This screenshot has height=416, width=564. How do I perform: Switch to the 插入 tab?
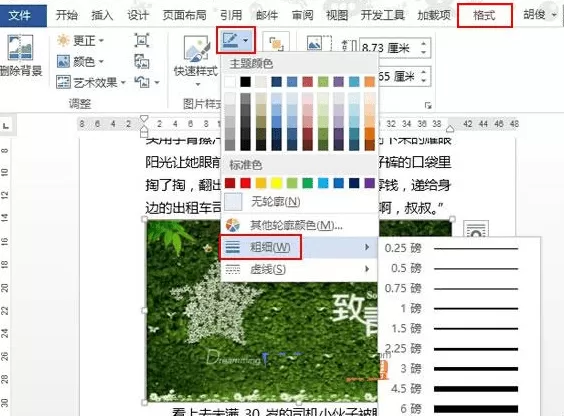102,15
